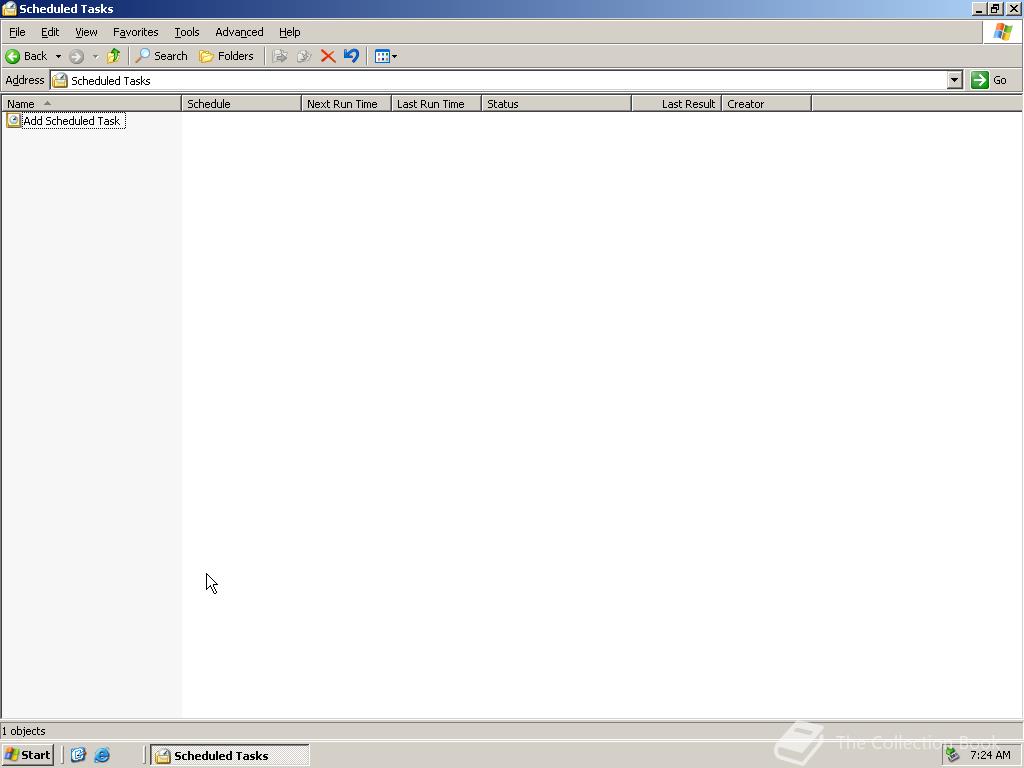Sort by the Name column header
Image resolution: width=1024 pixels, height=768 pixels.
tap(91, 104)
